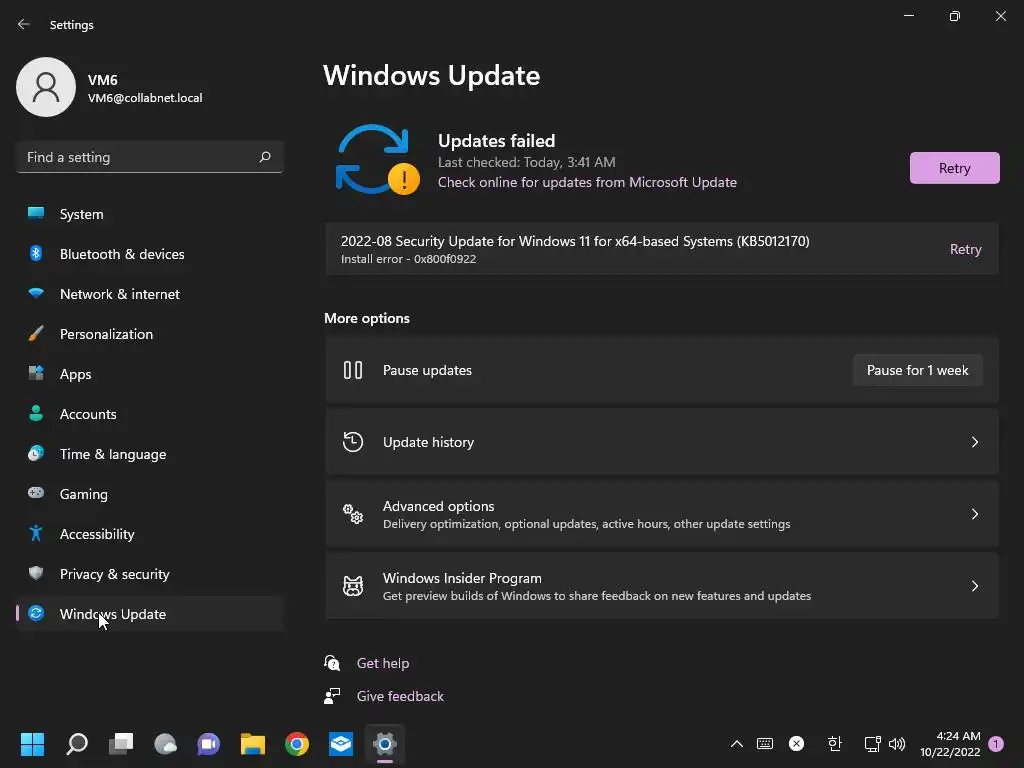Open the Windows Start menu

(x=32, y=743)
